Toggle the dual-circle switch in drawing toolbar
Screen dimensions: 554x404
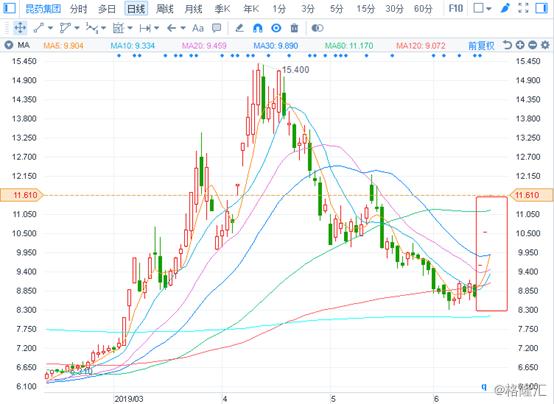click(x=317, y=28)
